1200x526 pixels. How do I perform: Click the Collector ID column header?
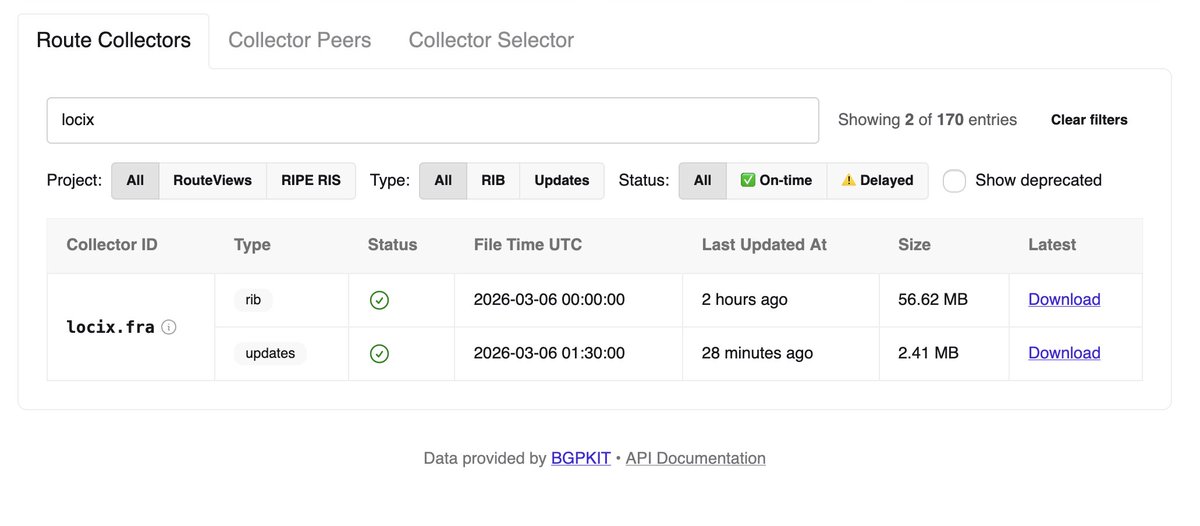pos(112,245)
